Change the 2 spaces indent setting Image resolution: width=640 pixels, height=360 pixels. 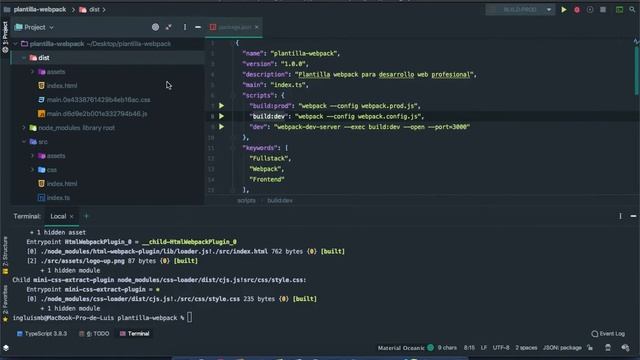click(526, 348)
